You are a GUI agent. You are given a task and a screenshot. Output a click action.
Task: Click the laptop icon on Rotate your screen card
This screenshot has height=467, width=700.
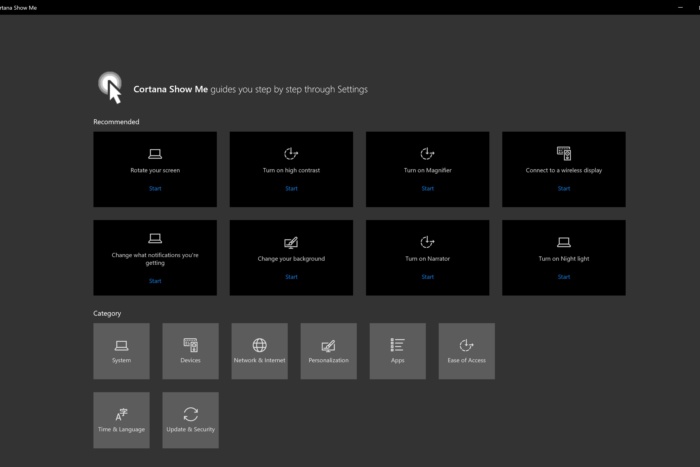(x=155, y=154)
